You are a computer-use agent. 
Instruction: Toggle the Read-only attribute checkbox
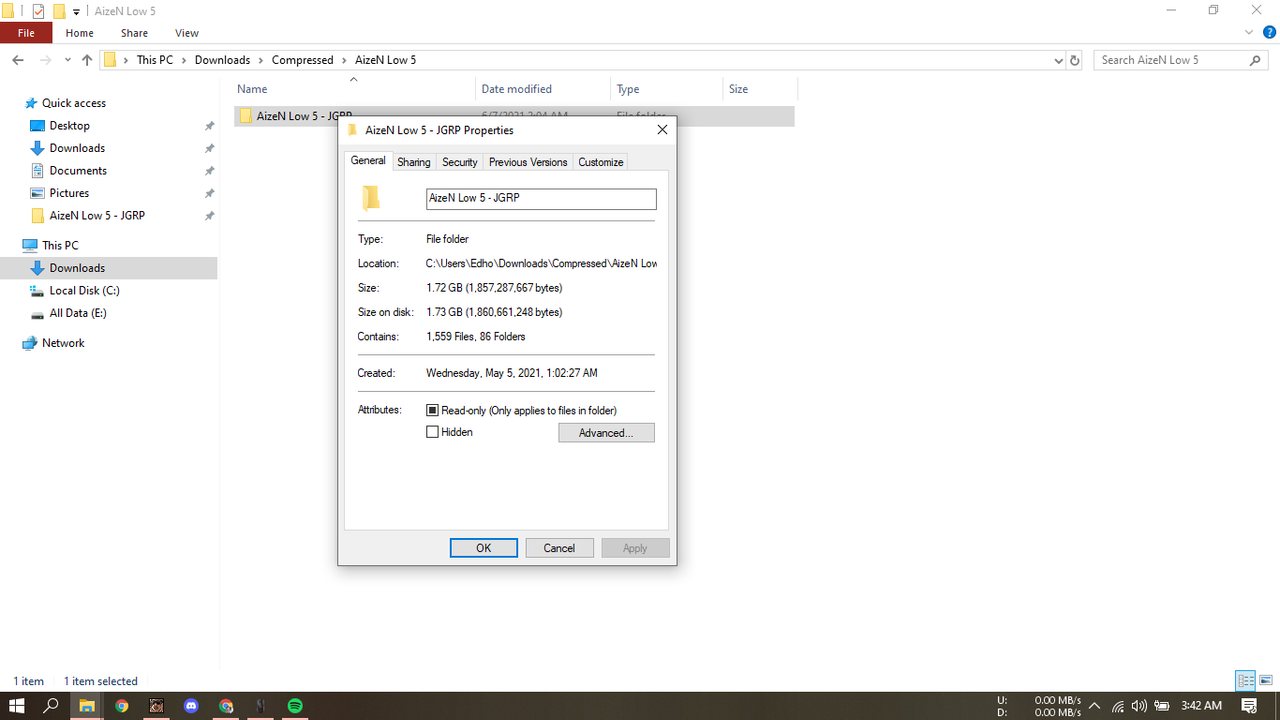pos(433,411)
